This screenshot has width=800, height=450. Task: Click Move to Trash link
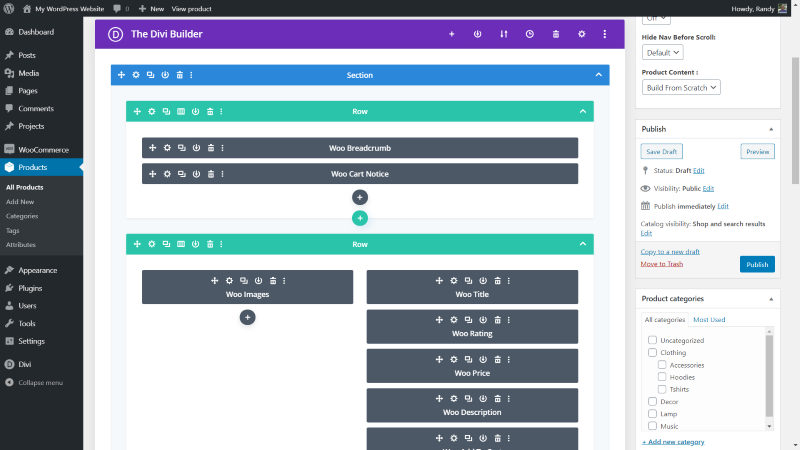pyautogui.click(x=662, y=264)
